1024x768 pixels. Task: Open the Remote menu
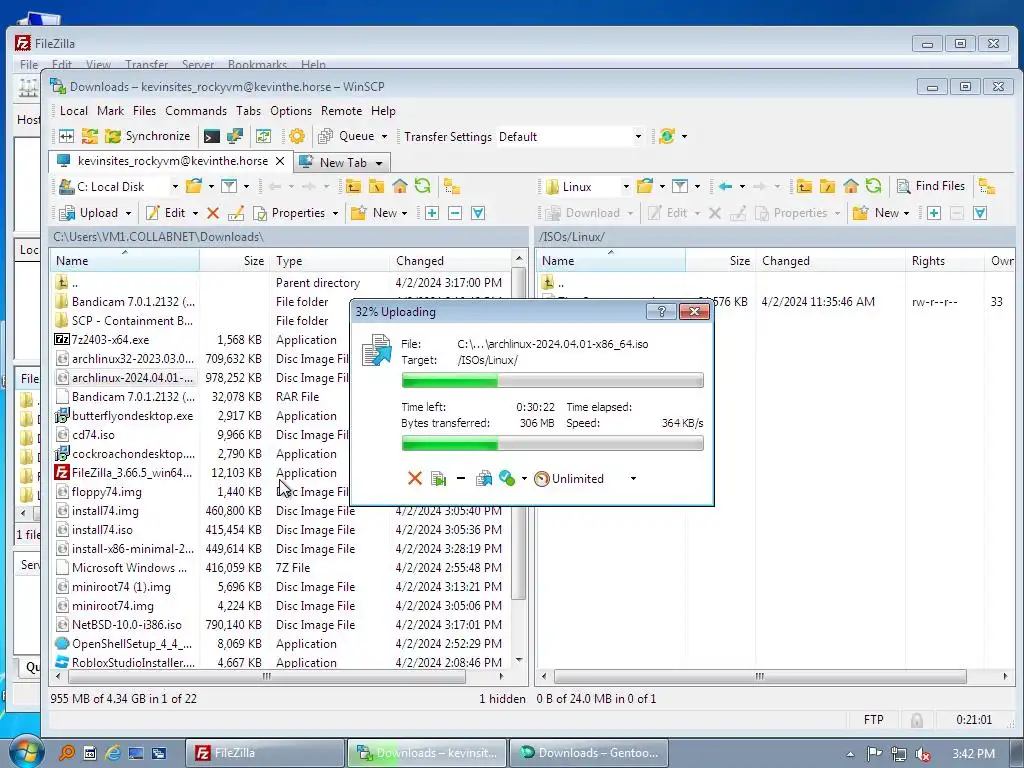(x=341, y=111)
